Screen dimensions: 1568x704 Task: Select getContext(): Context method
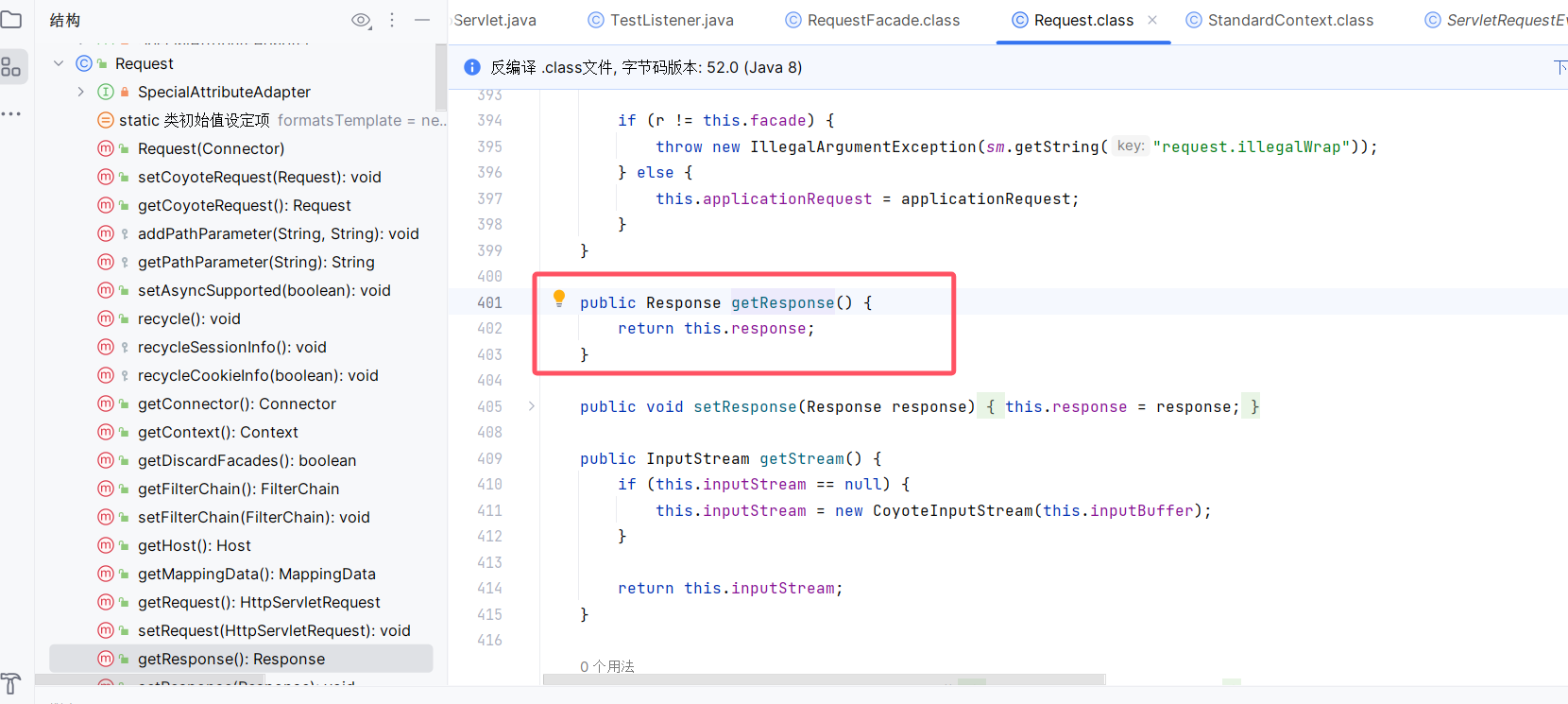[218, 432]
